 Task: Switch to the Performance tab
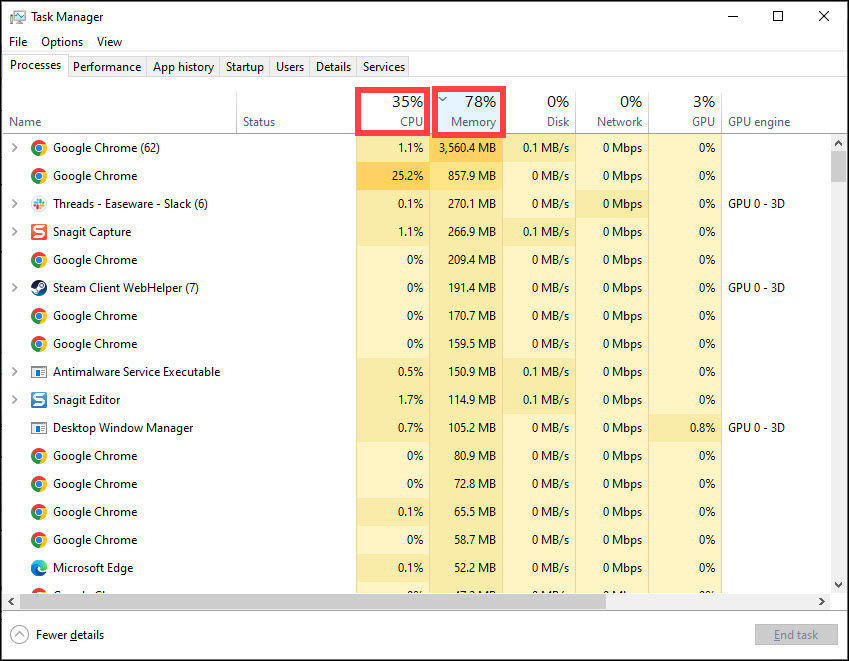click(x=107, y=66)
